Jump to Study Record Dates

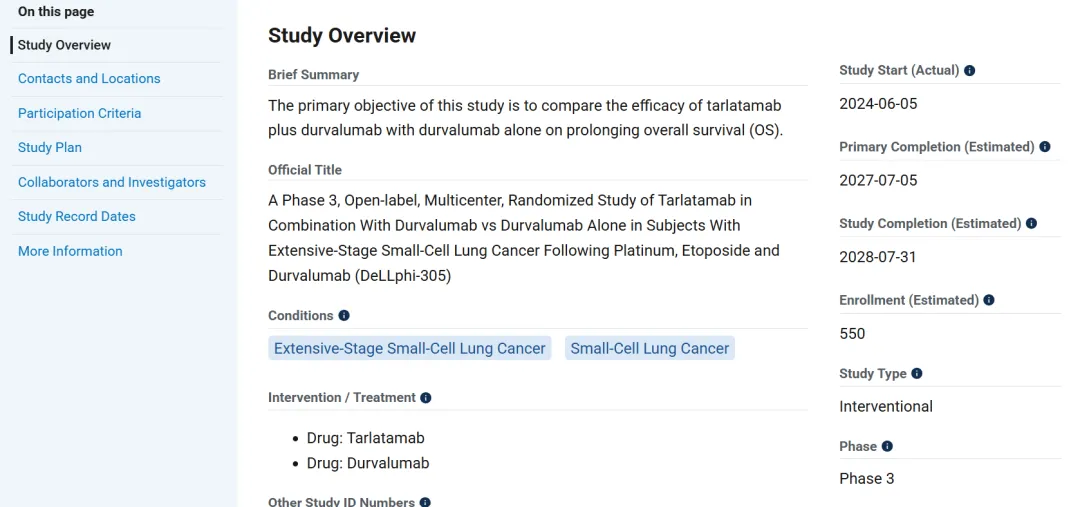pos(77,217)
